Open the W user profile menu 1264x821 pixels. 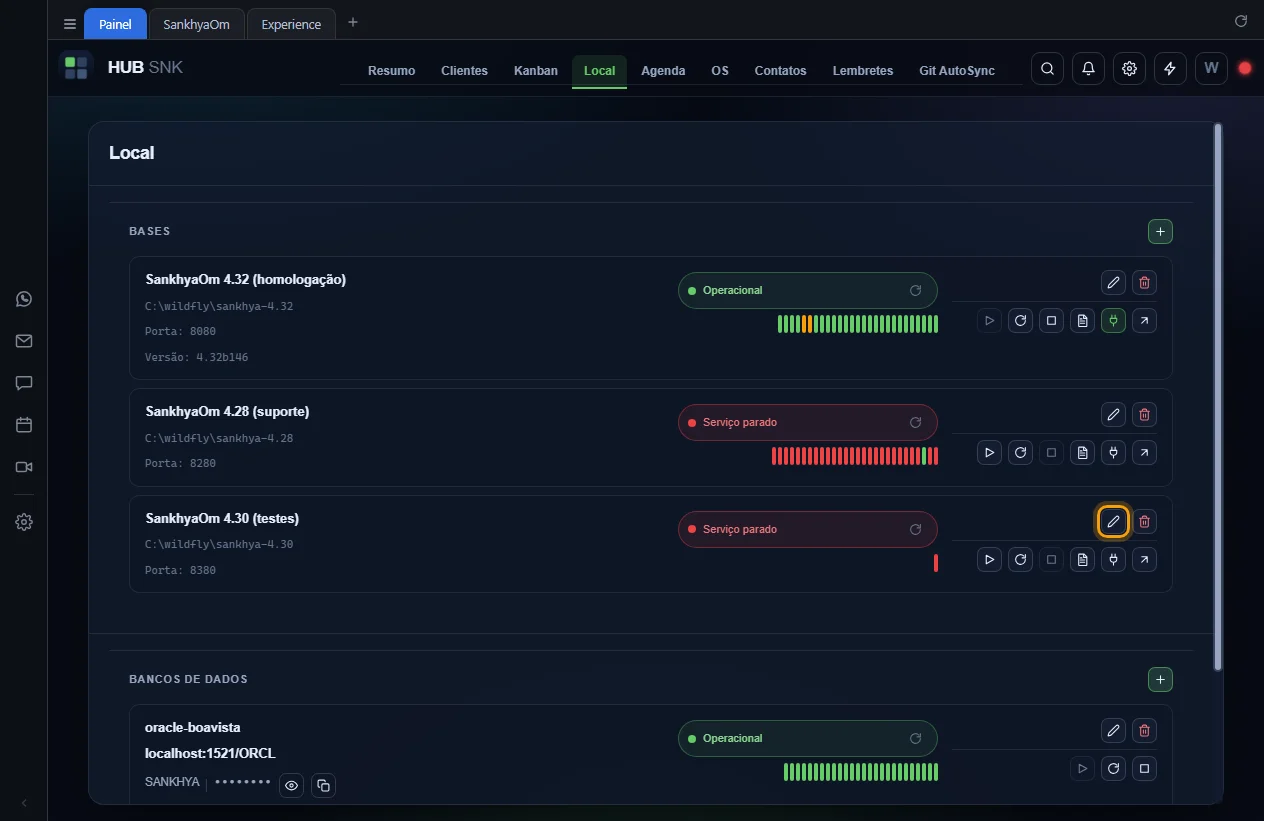click(x=1211, y=68)
